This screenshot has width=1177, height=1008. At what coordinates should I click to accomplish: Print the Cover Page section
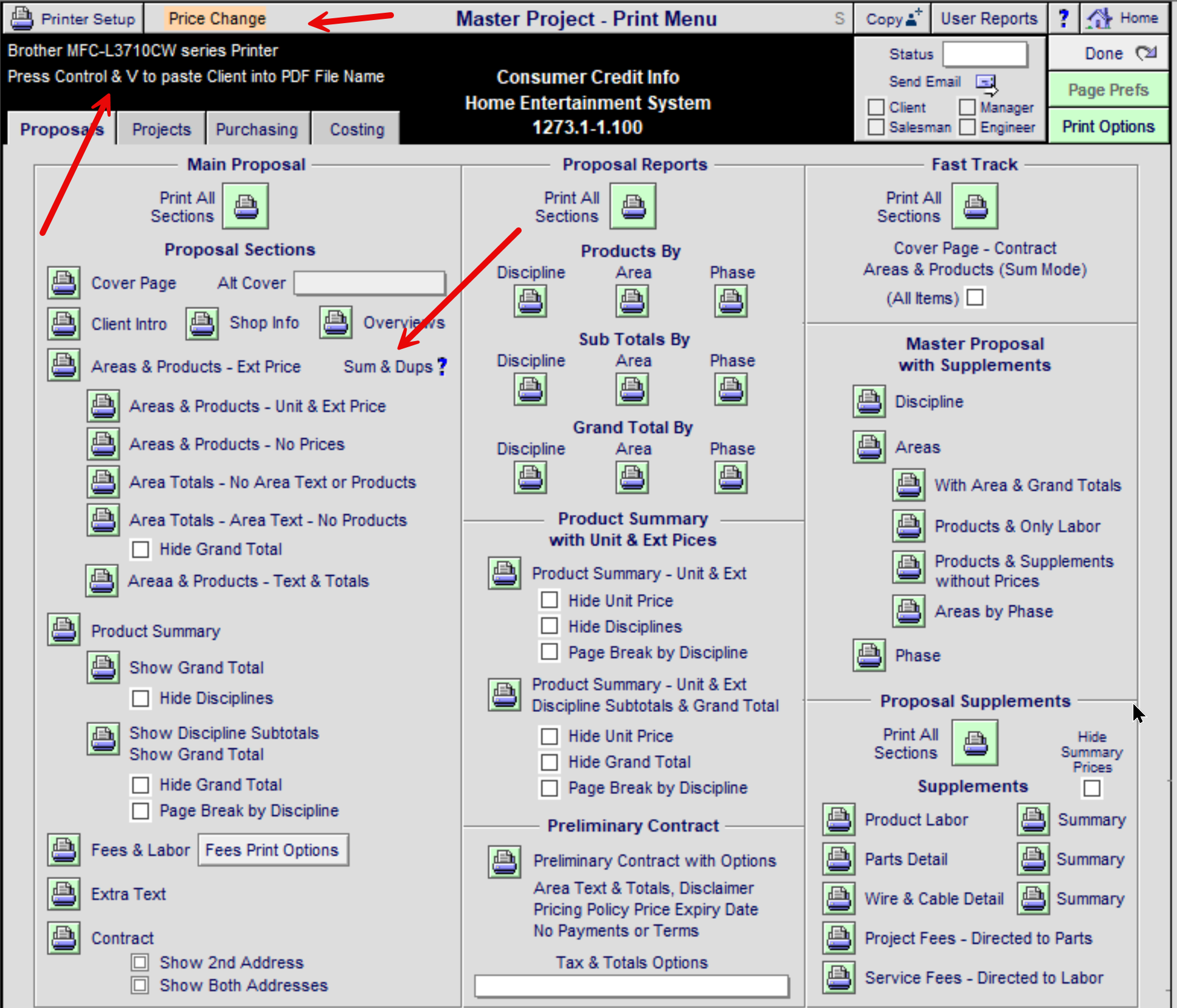pyautogui.click(x=64, y=283)
